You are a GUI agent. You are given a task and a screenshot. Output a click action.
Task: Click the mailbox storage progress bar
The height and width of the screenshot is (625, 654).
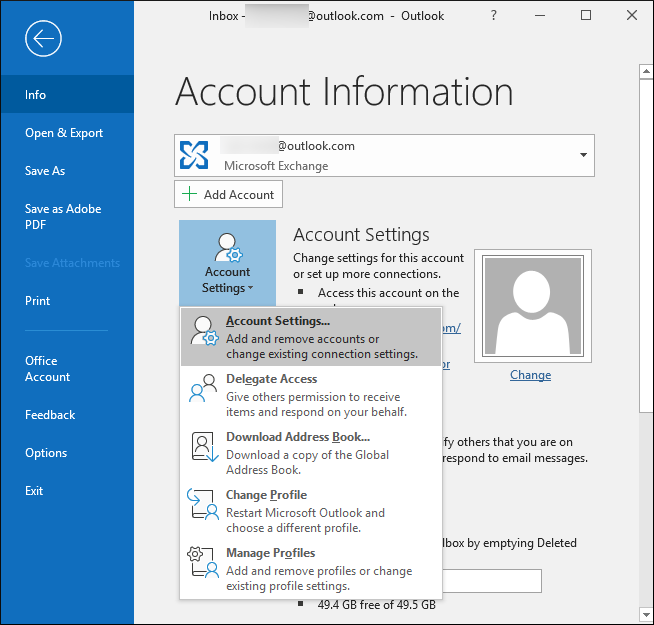coord(491,581)
